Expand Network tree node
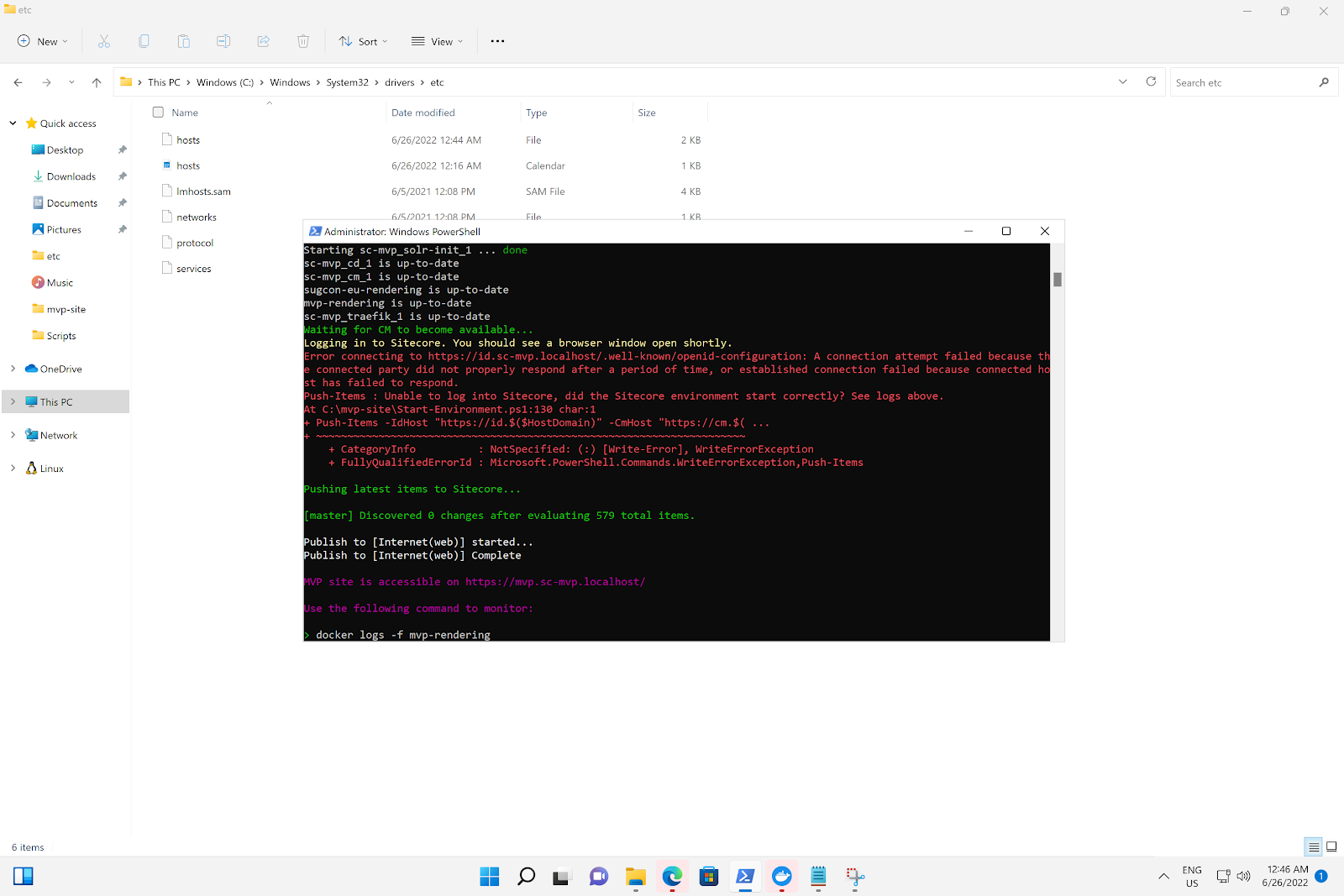Screen dimensions: 1344x896 tap(13, 435)
